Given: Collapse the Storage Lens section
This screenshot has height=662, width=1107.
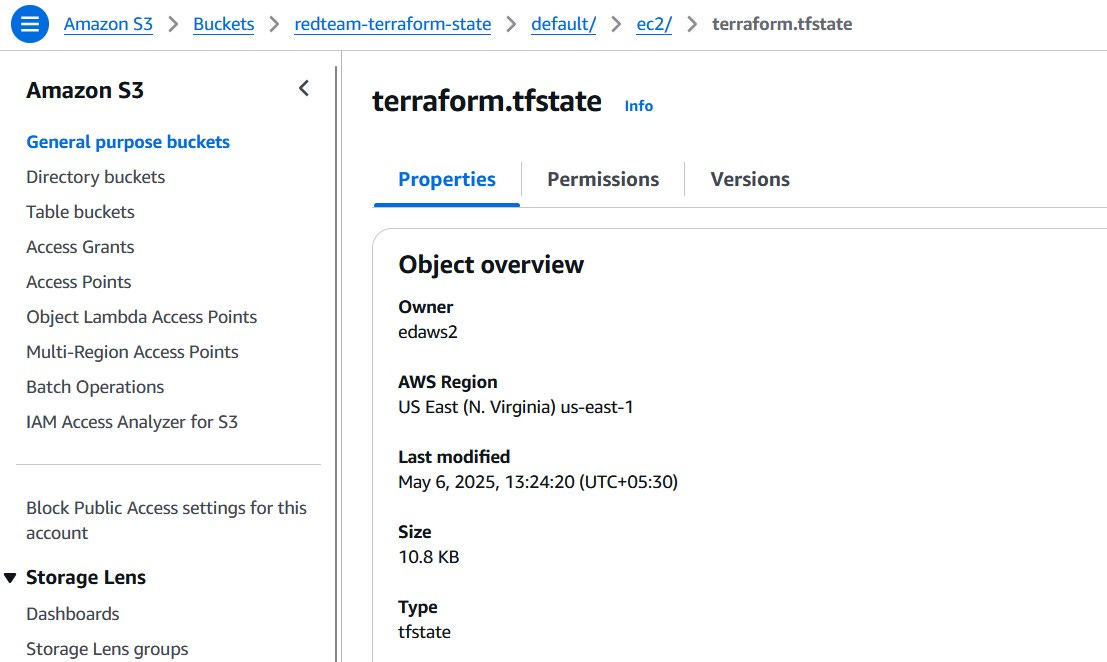Looking at the screenshot, I should (x=10, y=577).
